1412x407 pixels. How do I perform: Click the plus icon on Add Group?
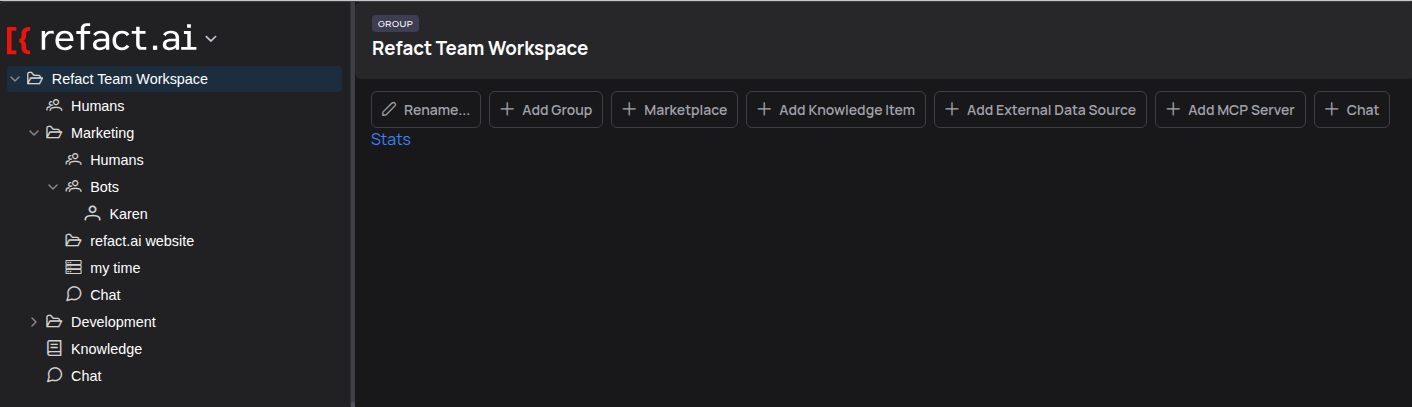coord(507,110)
